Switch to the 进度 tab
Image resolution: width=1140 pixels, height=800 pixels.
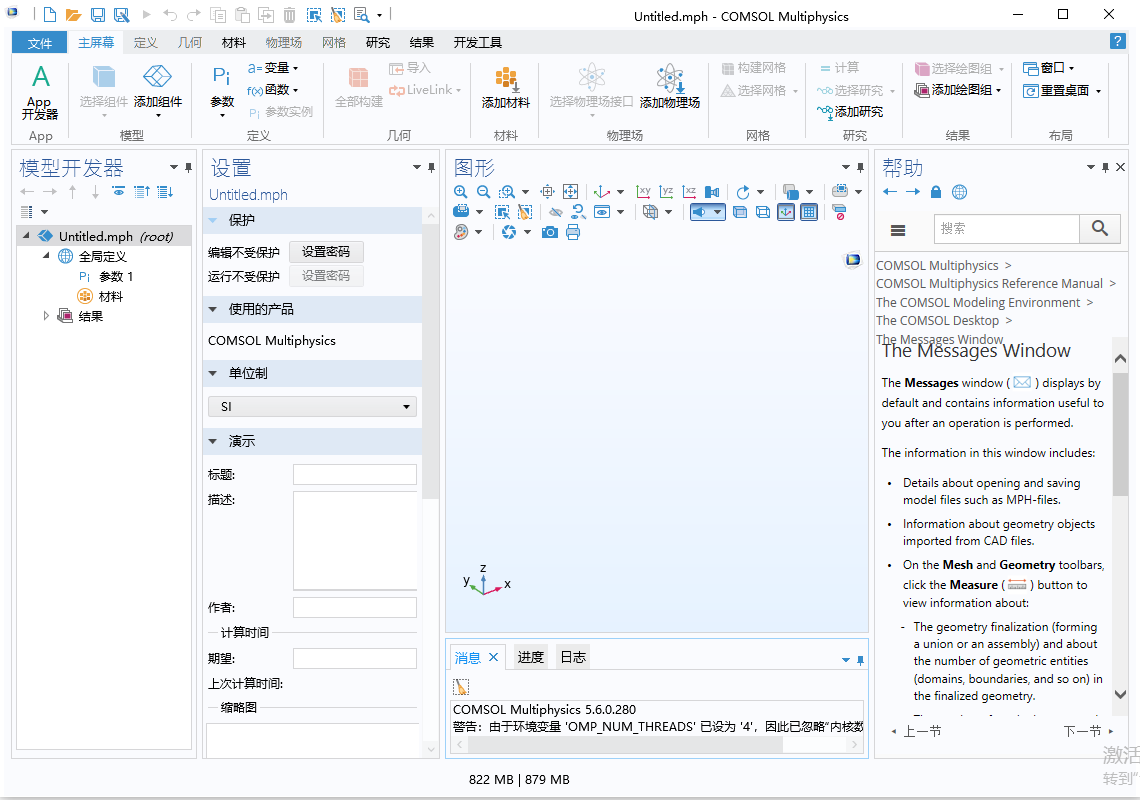click(531, 657)
